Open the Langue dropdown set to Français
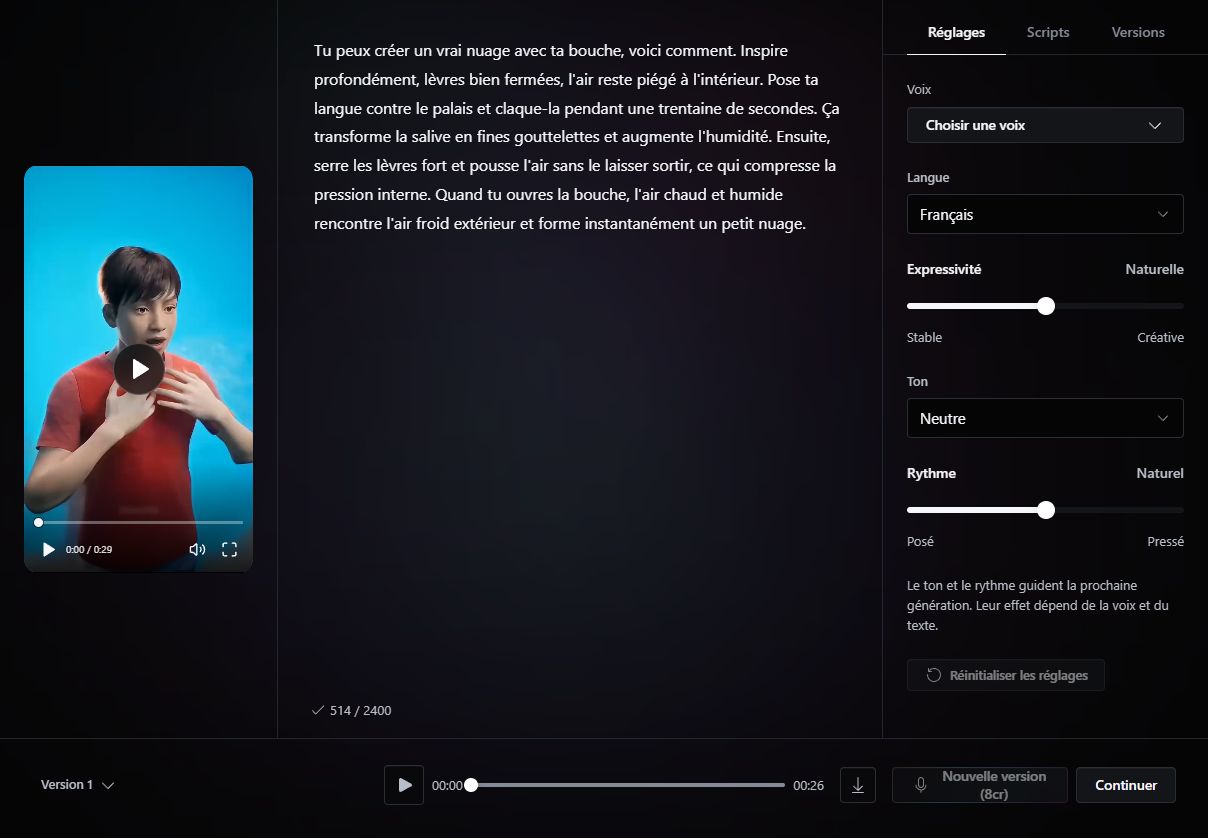1208x838 pixels. tap(1045, 214)
